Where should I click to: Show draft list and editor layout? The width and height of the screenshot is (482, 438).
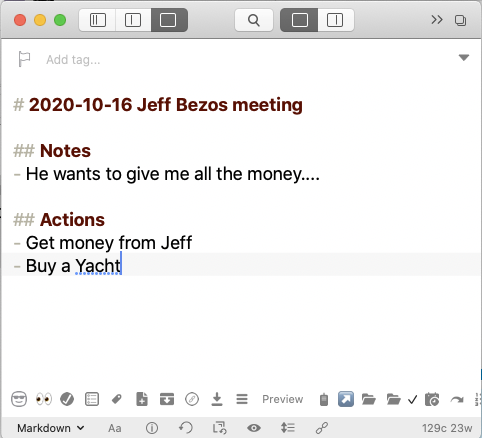(x=133, y=20)
